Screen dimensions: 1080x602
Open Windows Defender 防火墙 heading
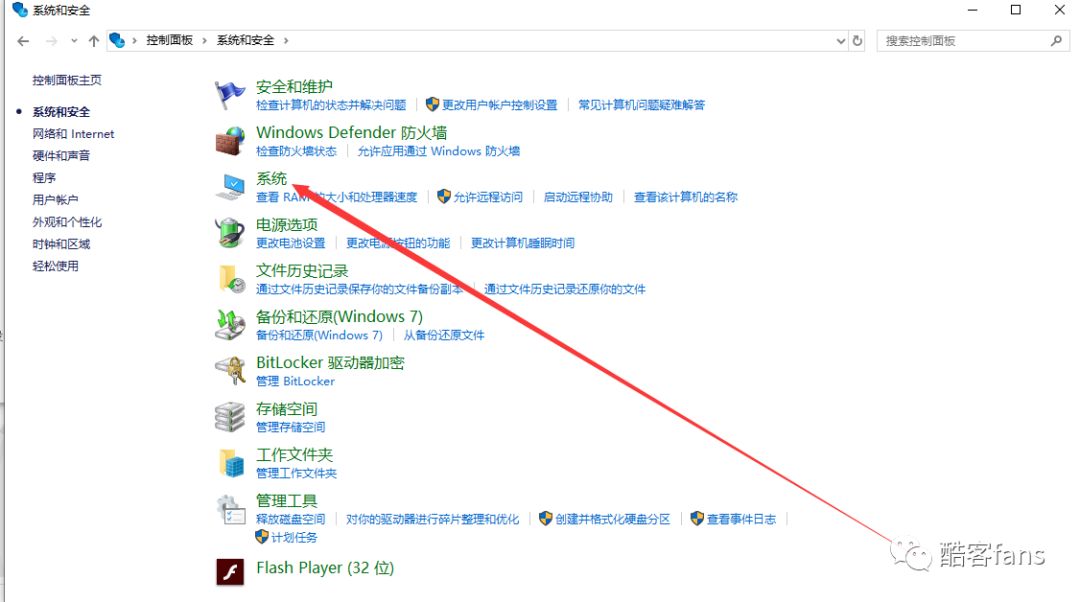[x=351, y=132]
